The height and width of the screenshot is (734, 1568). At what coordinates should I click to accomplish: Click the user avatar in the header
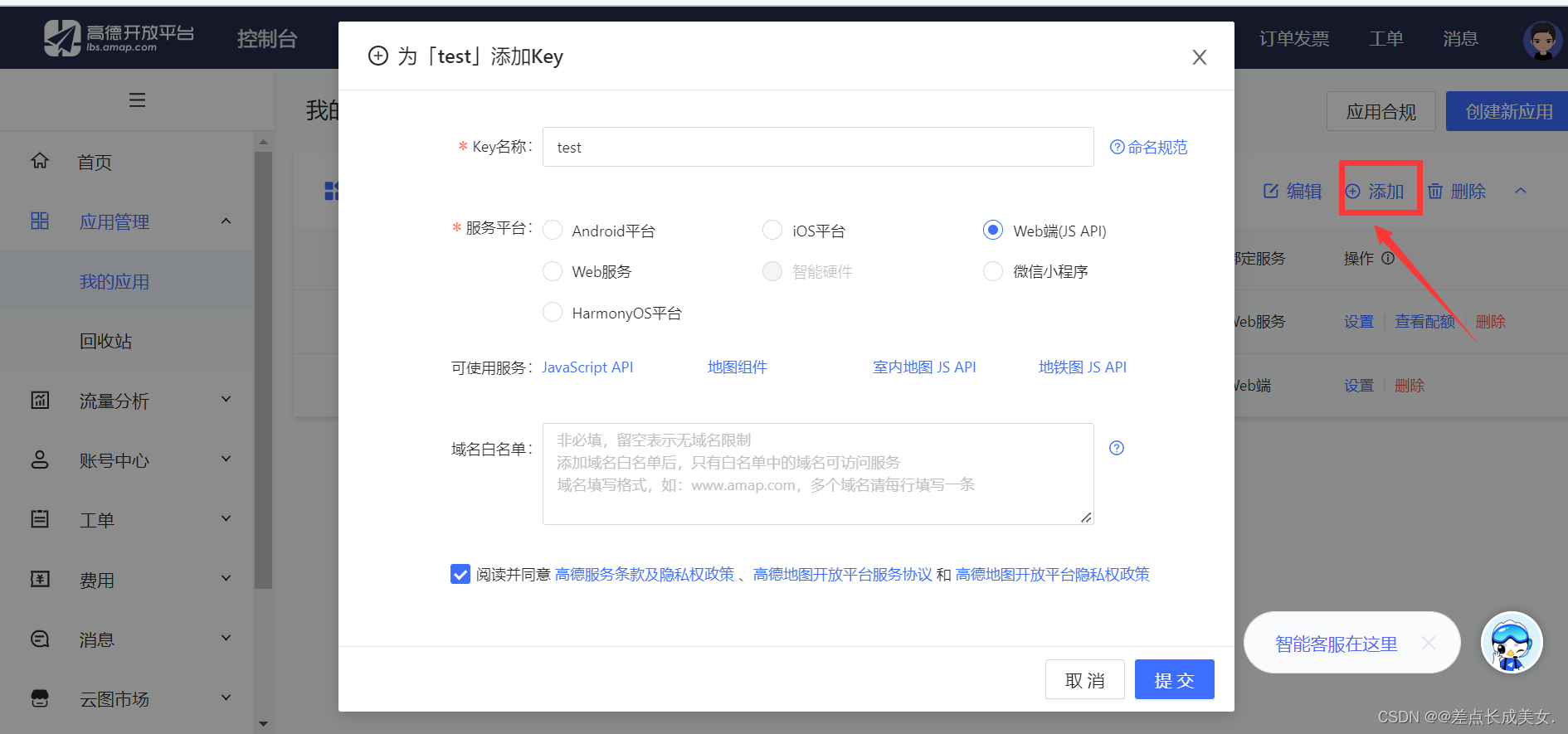click(x=1542, y=39)
